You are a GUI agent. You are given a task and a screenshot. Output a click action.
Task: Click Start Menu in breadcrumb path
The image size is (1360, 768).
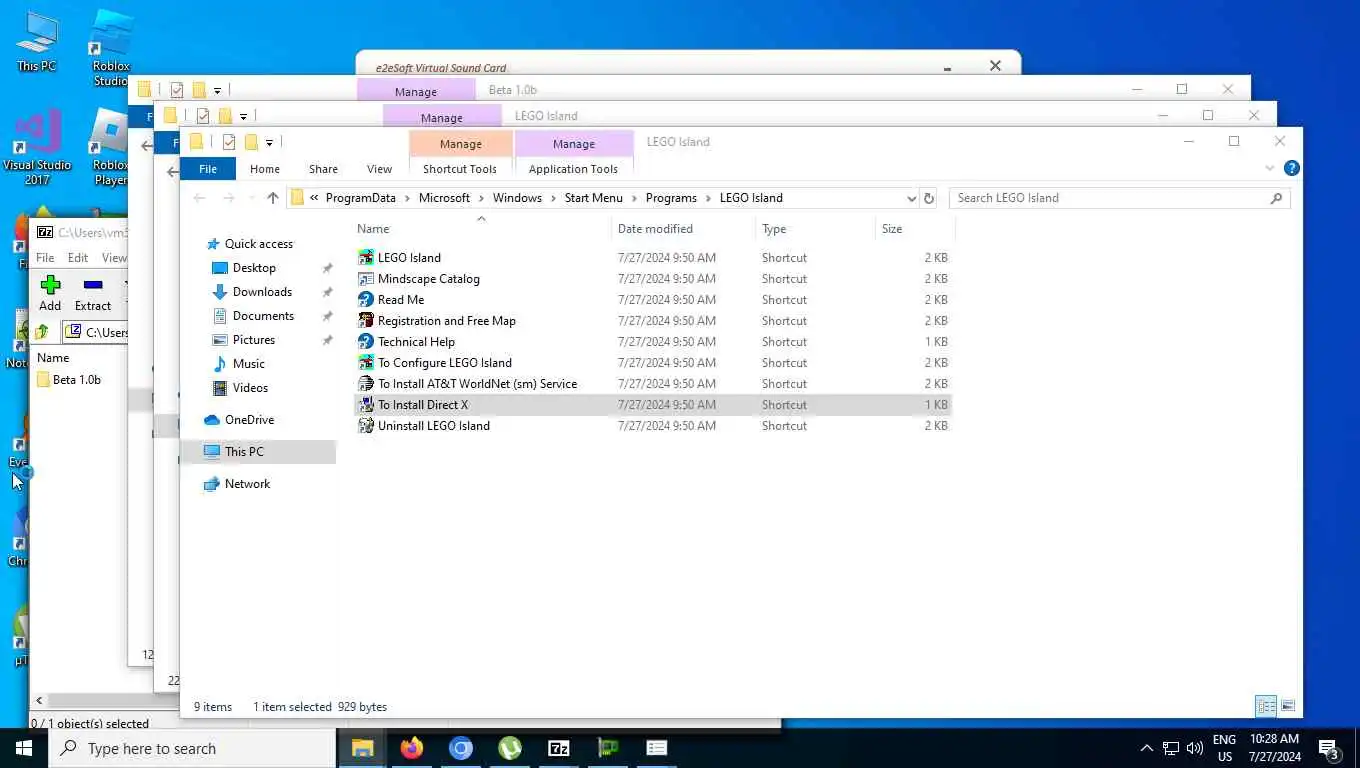coord(593,198)
